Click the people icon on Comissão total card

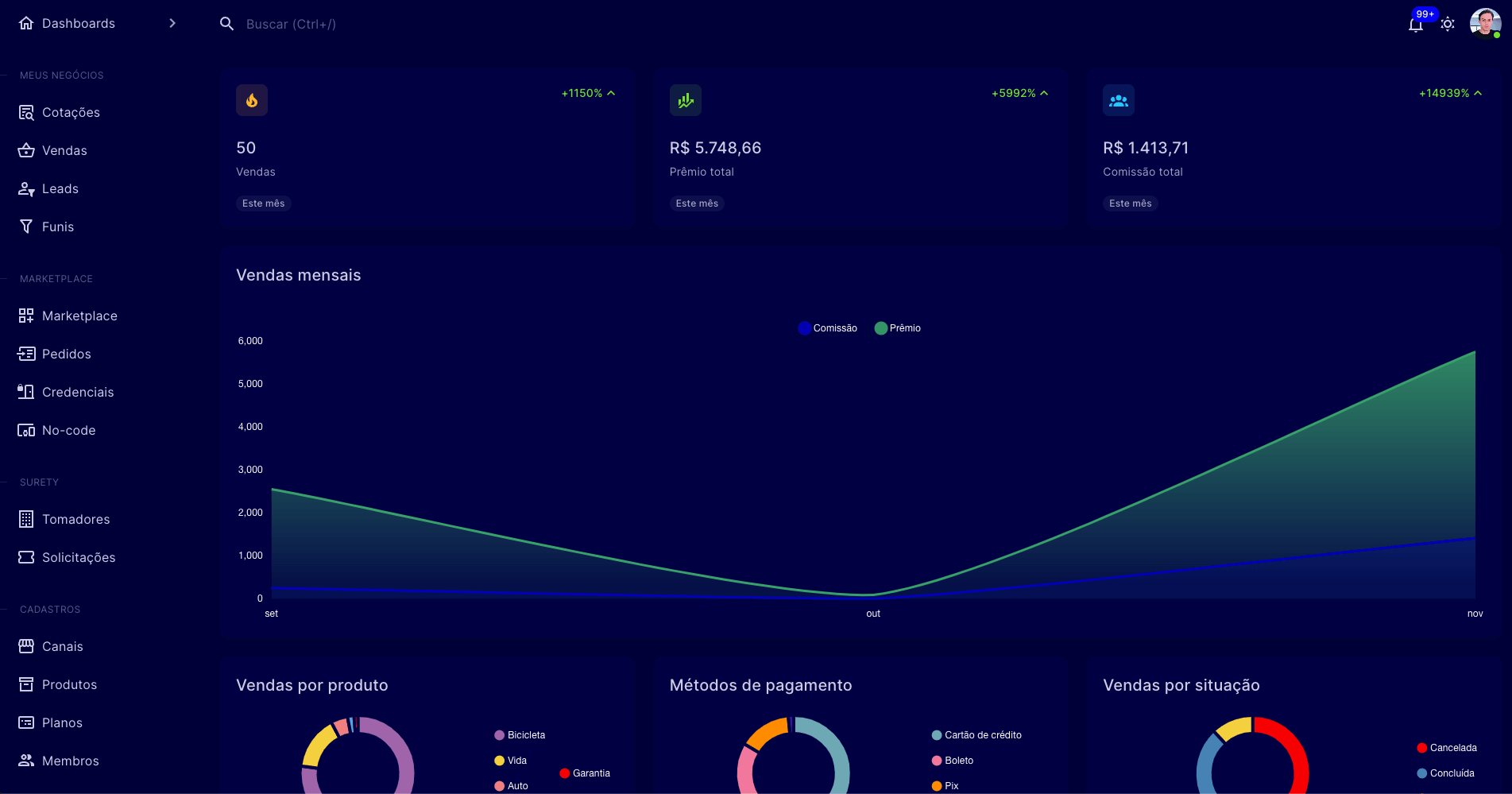[x=1119, y=100]
